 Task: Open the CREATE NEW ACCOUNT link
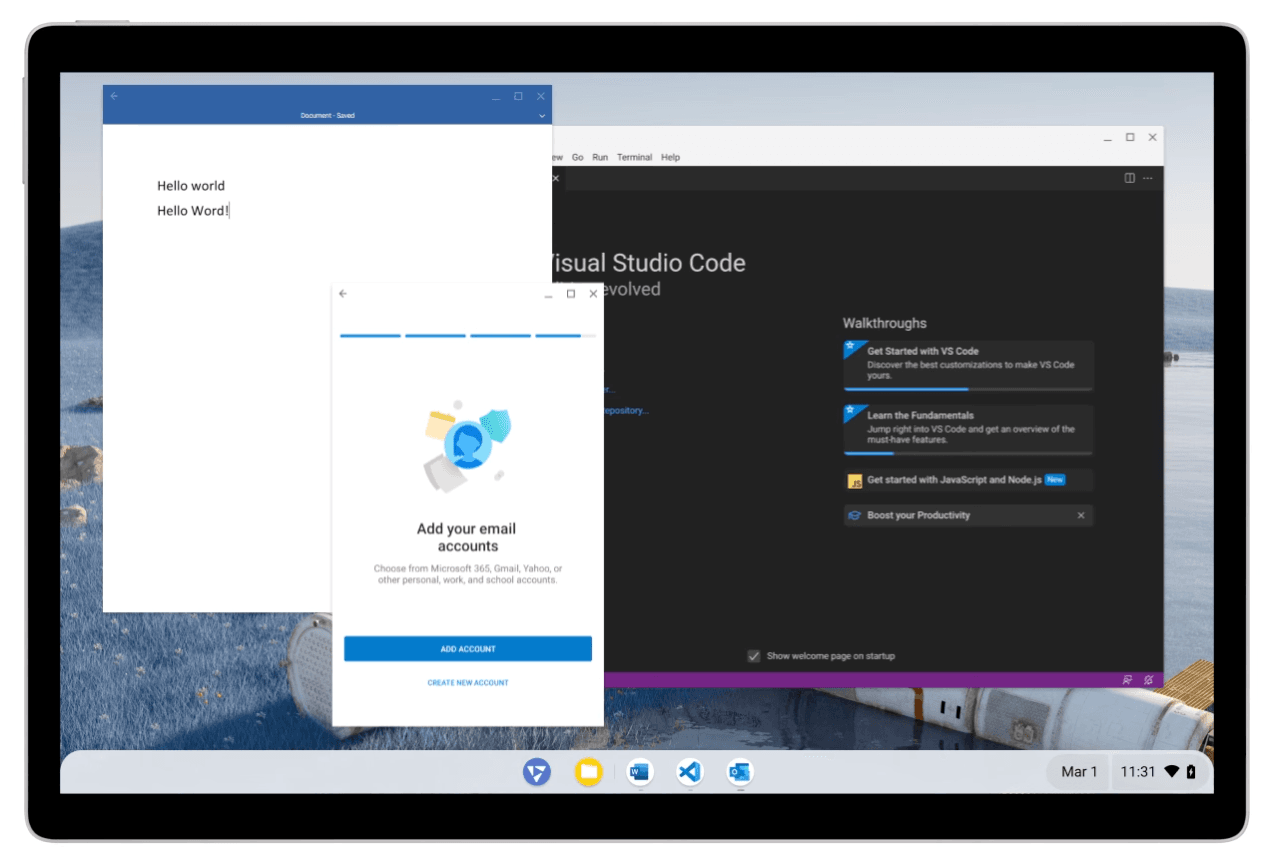468,683
